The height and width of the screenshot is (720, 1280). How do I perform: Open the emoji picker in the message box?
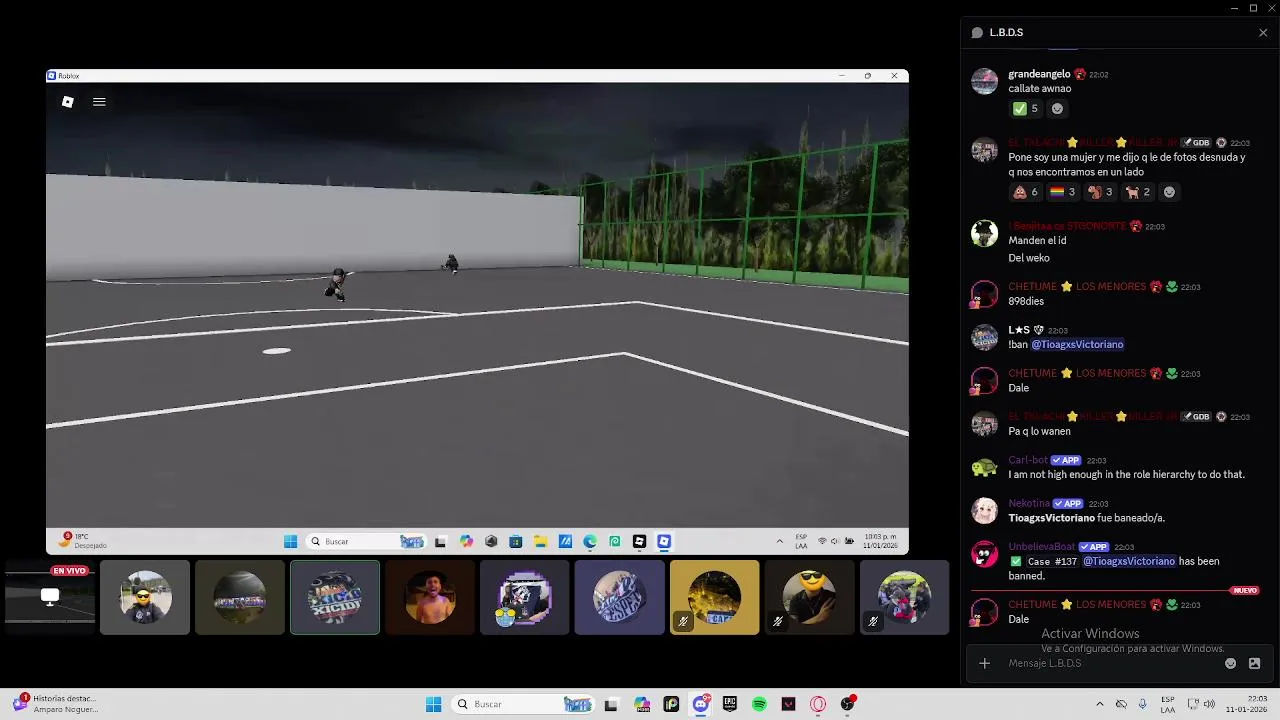1231,663
